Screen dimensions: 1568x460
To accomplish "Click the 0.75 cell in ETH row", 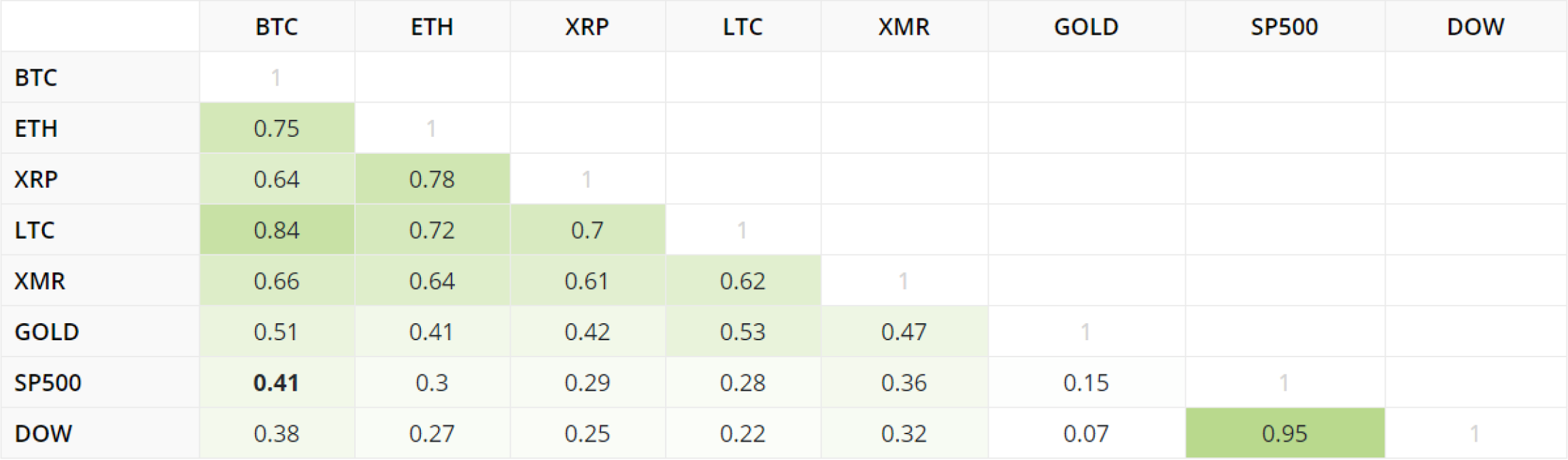I will pos(277,129).
